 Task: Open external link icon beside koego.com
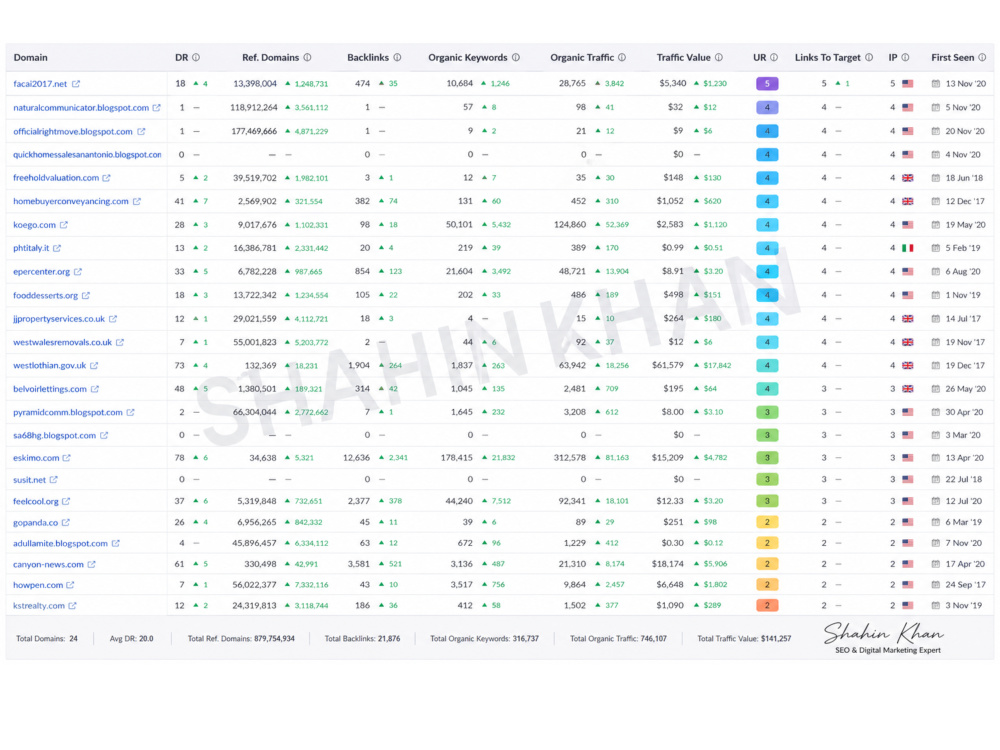coord(64,224)
